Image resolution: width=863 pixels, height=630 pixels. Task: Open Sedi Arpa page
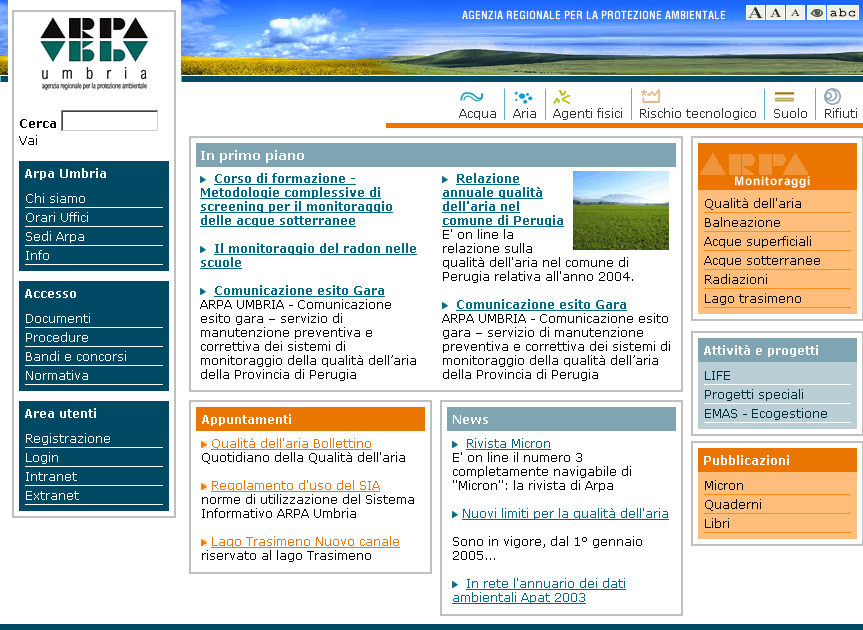click(x=54, y=237)
